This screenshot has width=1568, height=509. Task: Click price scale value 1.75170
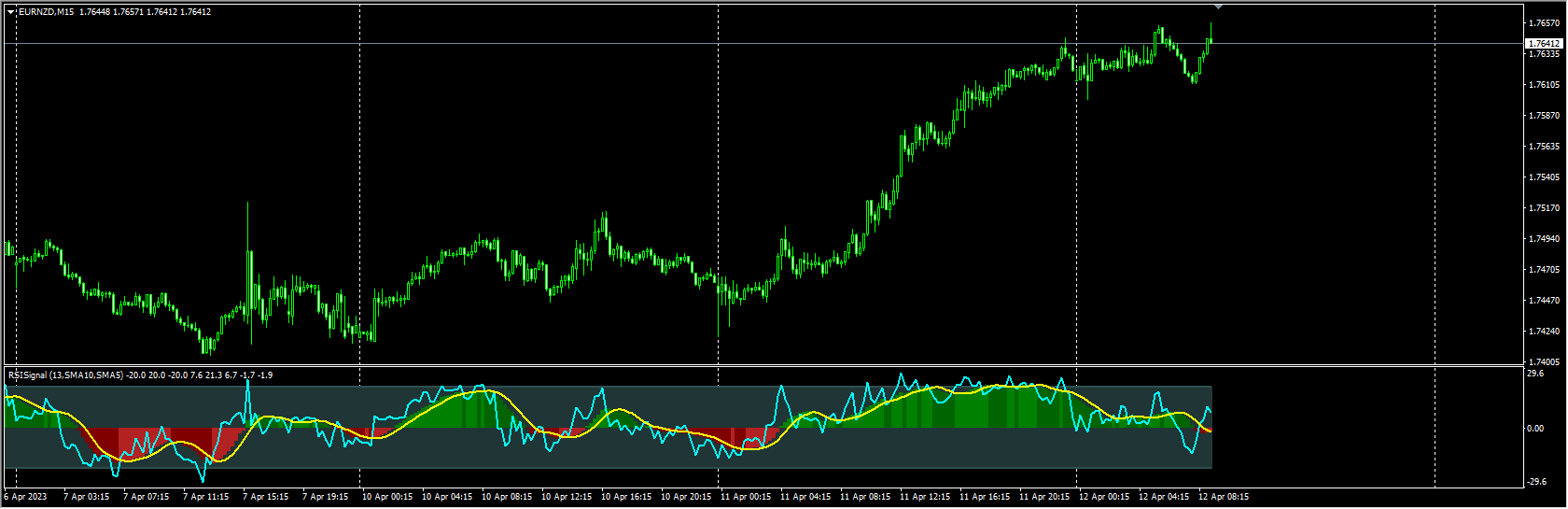pyautogui.click(x=1544, y=208)
